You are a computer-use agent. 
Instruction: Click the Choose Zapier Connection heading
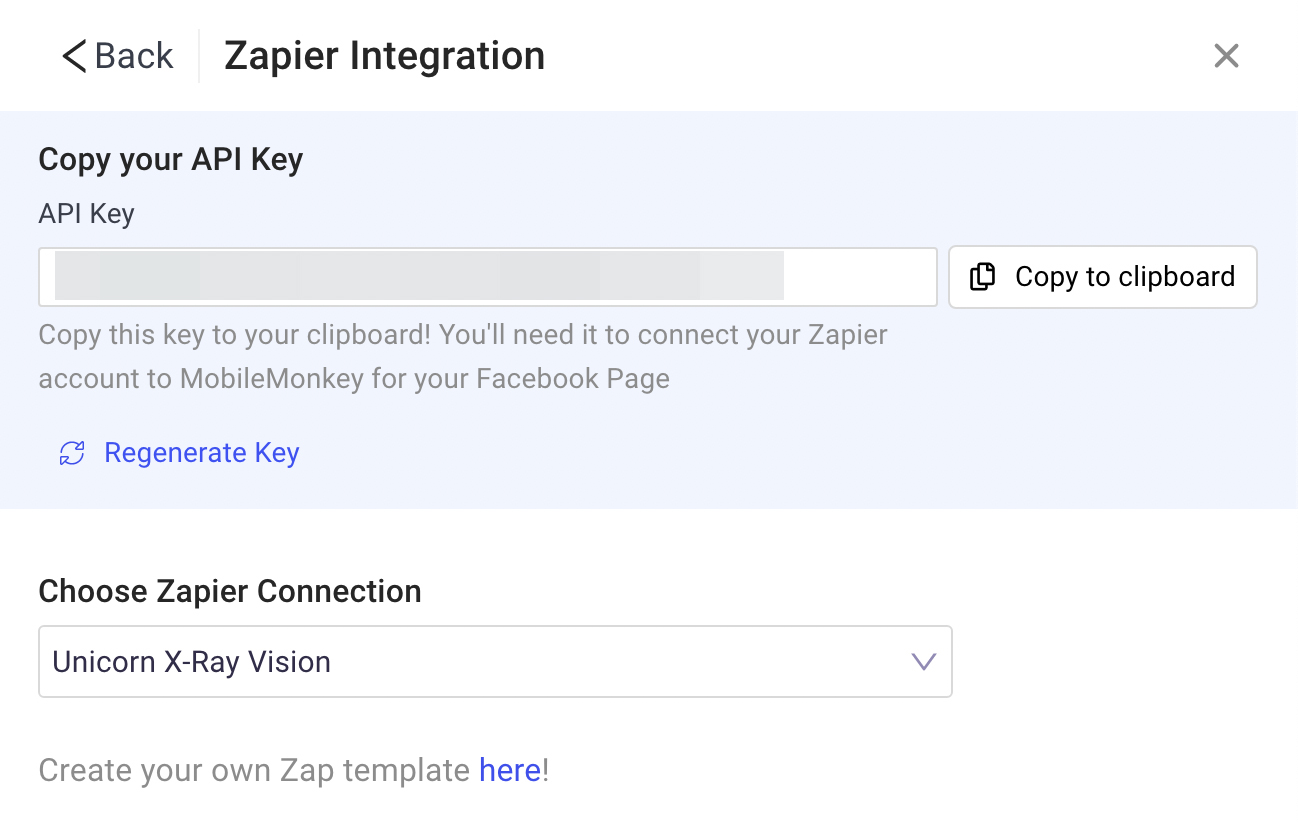pos(229,591)
